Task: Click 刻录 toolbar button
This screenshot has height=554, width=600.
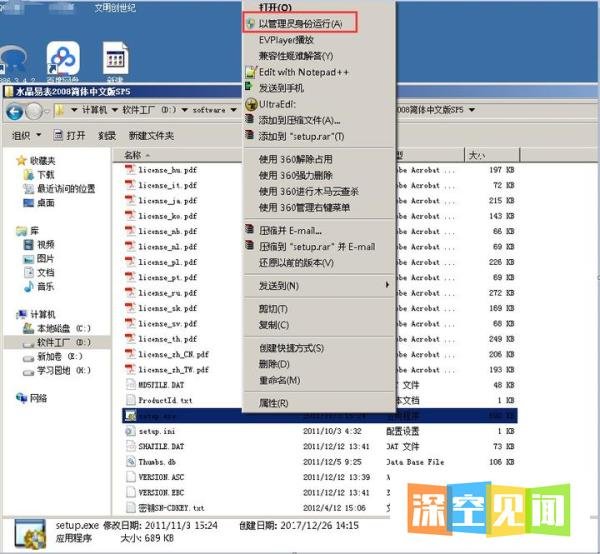Action: click(x=107, y=135)
